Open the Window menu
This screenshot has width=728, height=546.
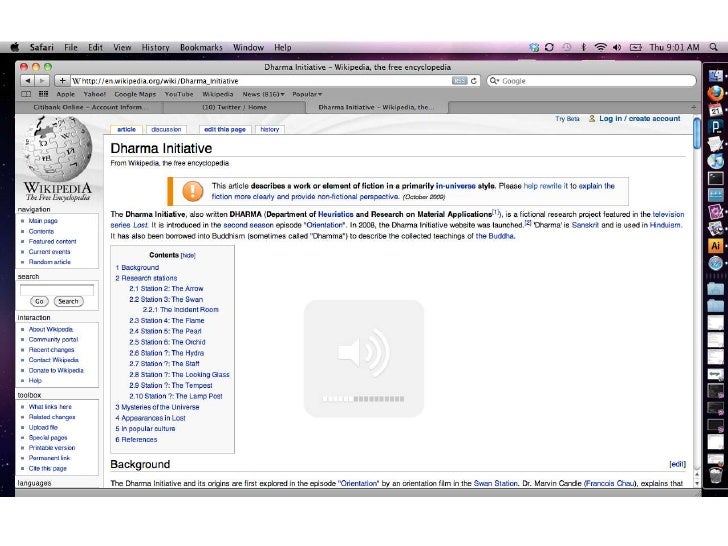248,47
